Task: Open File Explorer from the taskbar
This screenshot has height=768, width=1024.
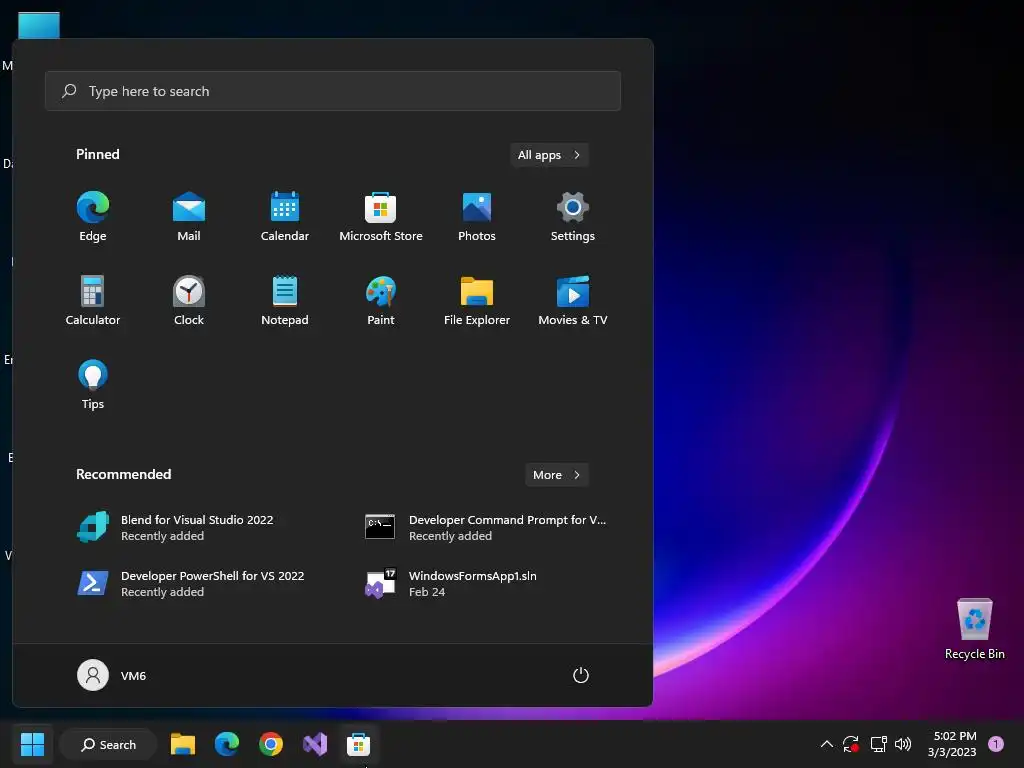Action: [183, 744]
